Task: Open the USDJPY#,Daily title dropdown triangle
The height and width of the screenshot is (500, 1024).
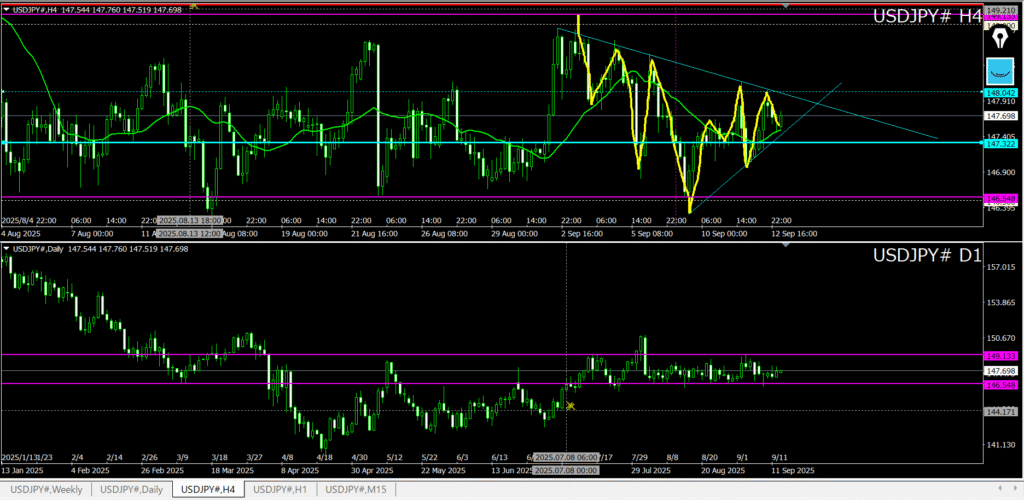Action: 7,249
